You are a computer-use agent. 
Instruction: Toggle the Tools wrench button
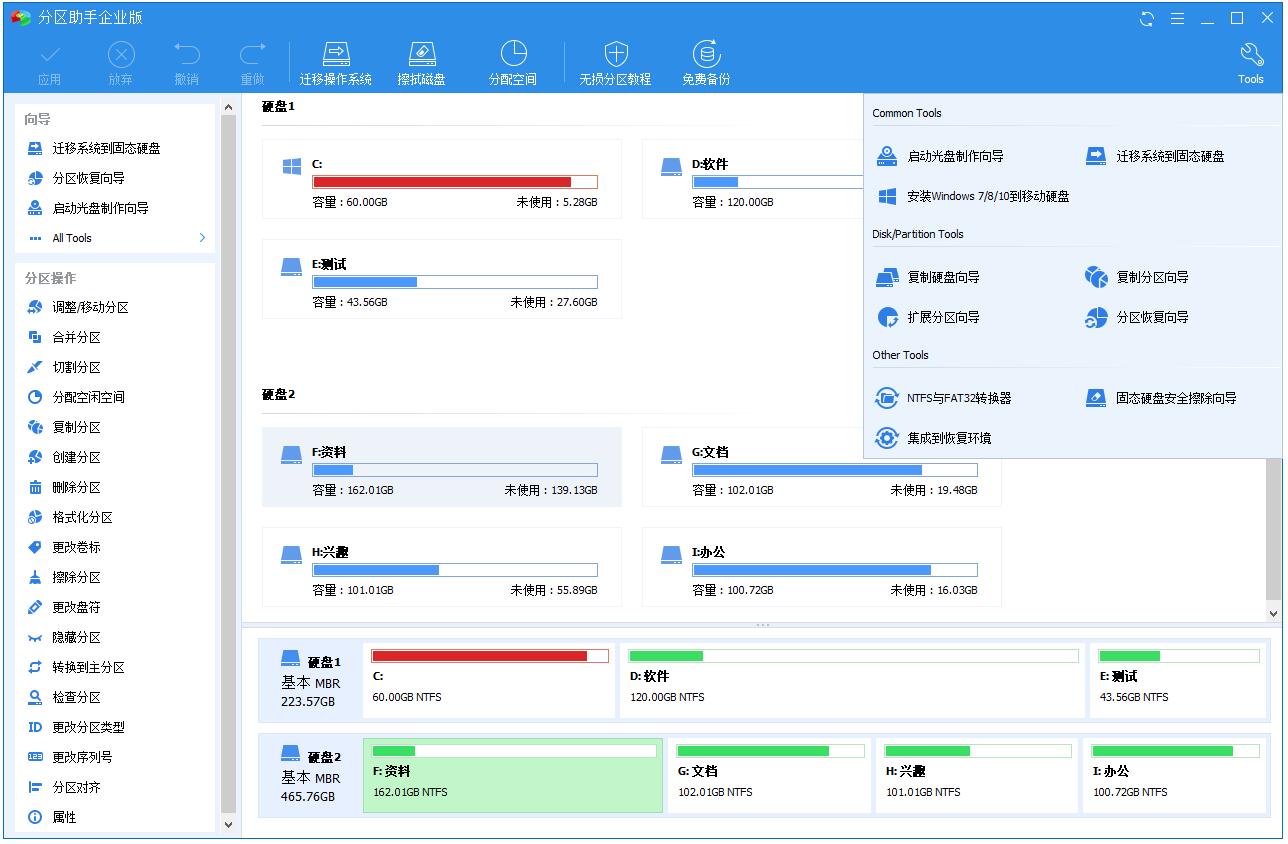pyautogui.click(x=1251, y=63)
